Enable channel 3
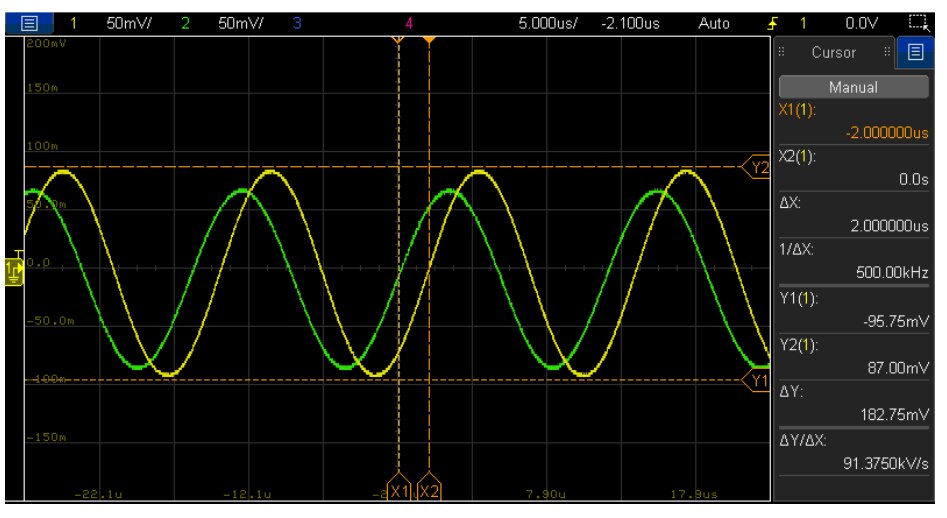The width and height of the screenshot is (947, 518). [x=297, y=24]
